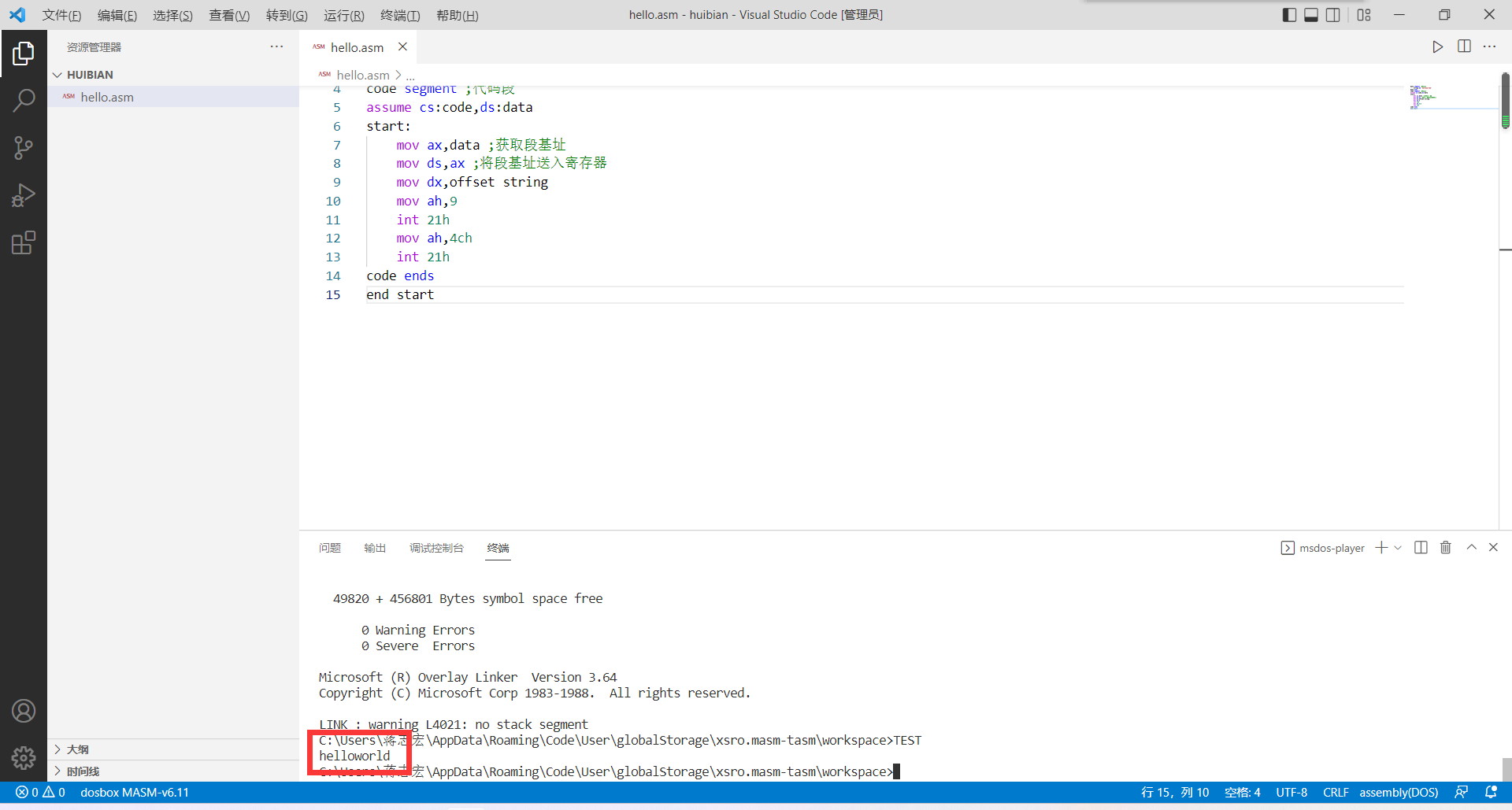1512x810 pixels.
Task: Open the Accounts menu
Action: 24,711
